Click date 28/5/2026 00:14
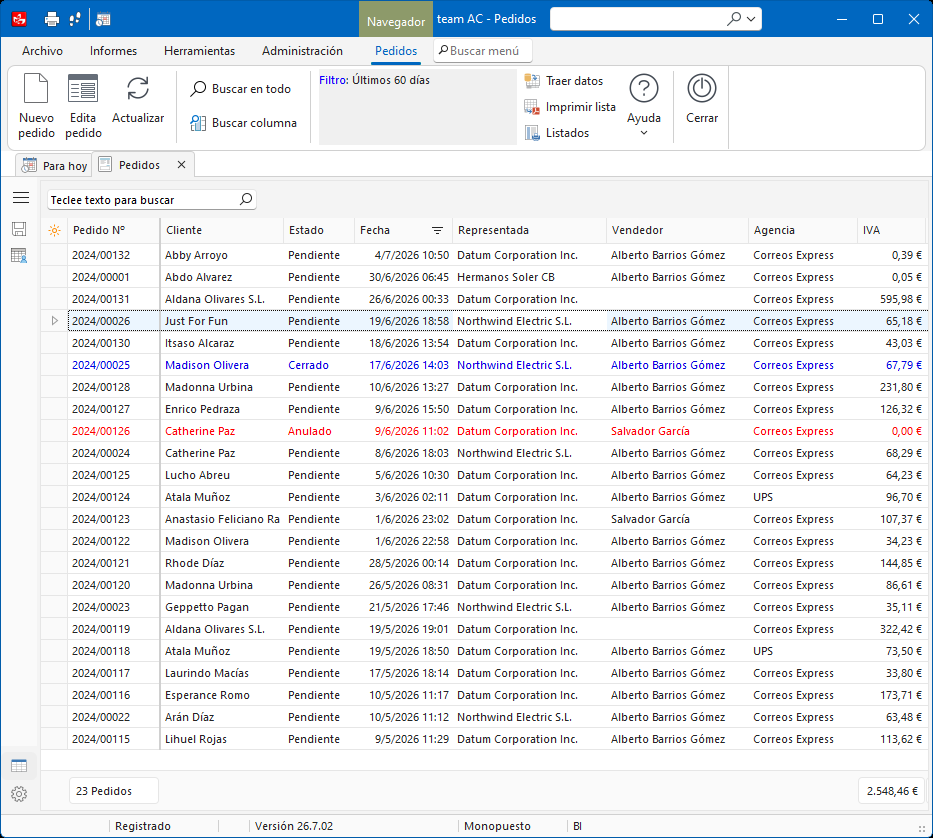The width and height of the screenshot is (933, 838). 409,563
